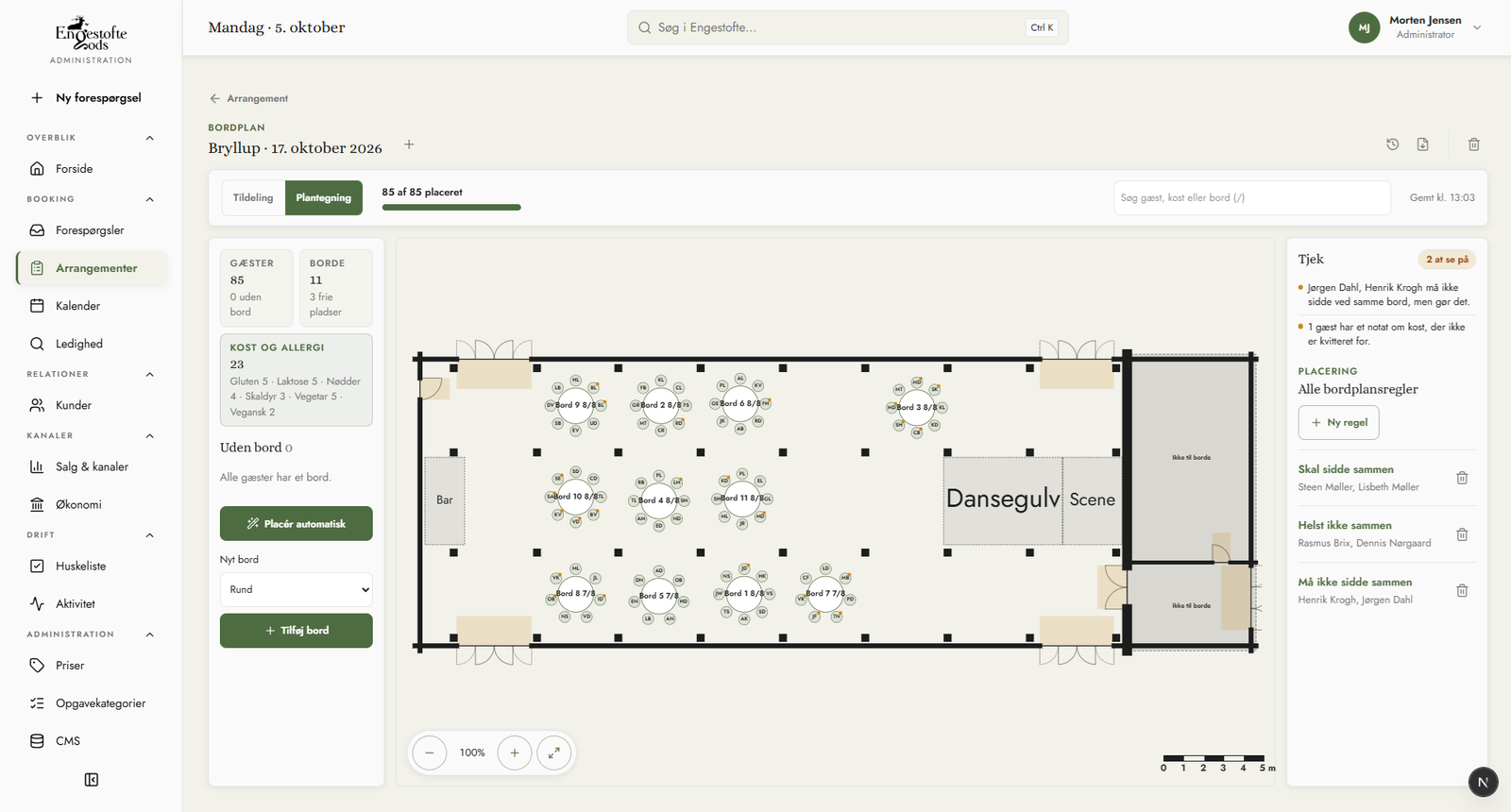Open Aktivitet in the sidebar
Screen dimensions: 1511x812
click(x=92, y=604)
